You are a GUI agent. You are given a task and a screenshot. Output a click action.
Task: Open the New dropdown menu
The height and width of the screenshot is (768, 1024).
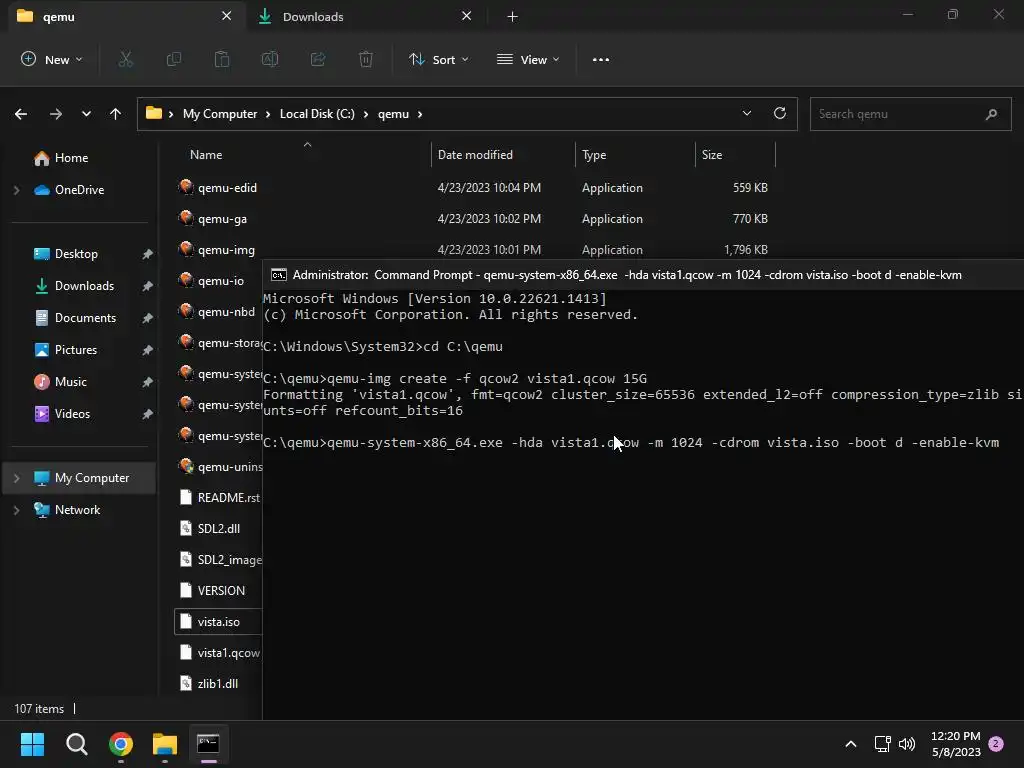52,59
